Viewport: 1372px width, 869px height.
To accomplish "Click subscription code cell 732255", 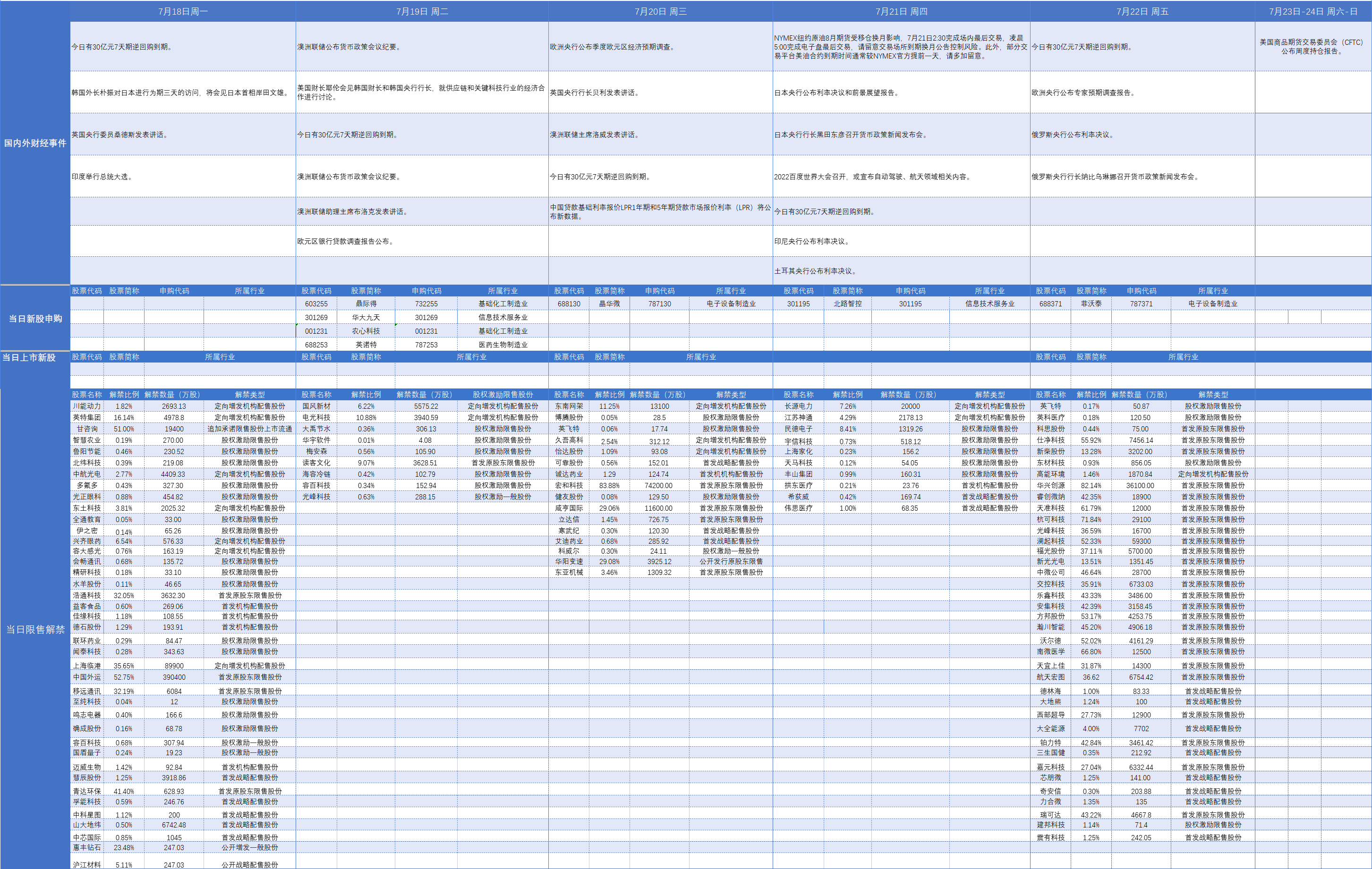I will pyautogui.click(x=426, y=304).
